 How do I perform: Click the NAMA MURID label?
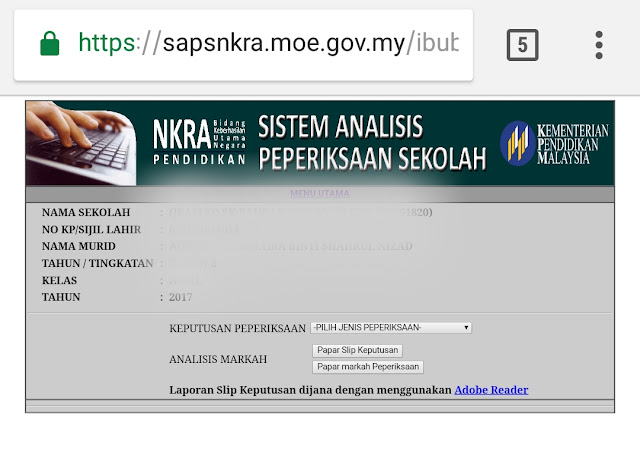click(79, 246)
